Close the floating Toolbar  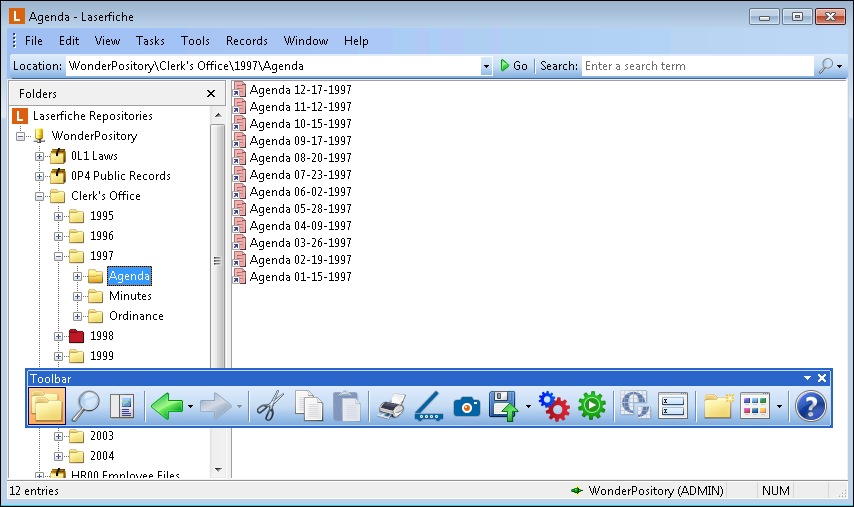click(x=822, y=378)
